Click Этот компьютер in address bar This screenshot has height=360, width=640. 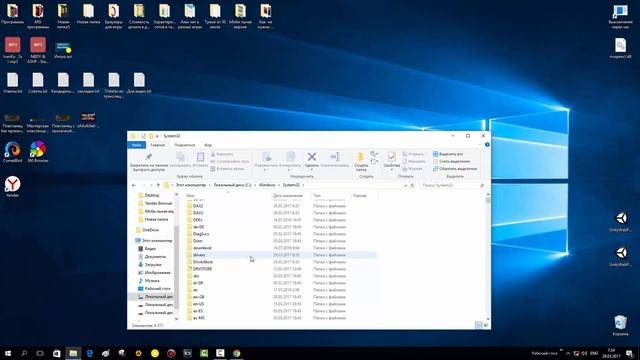pos(191,185)
